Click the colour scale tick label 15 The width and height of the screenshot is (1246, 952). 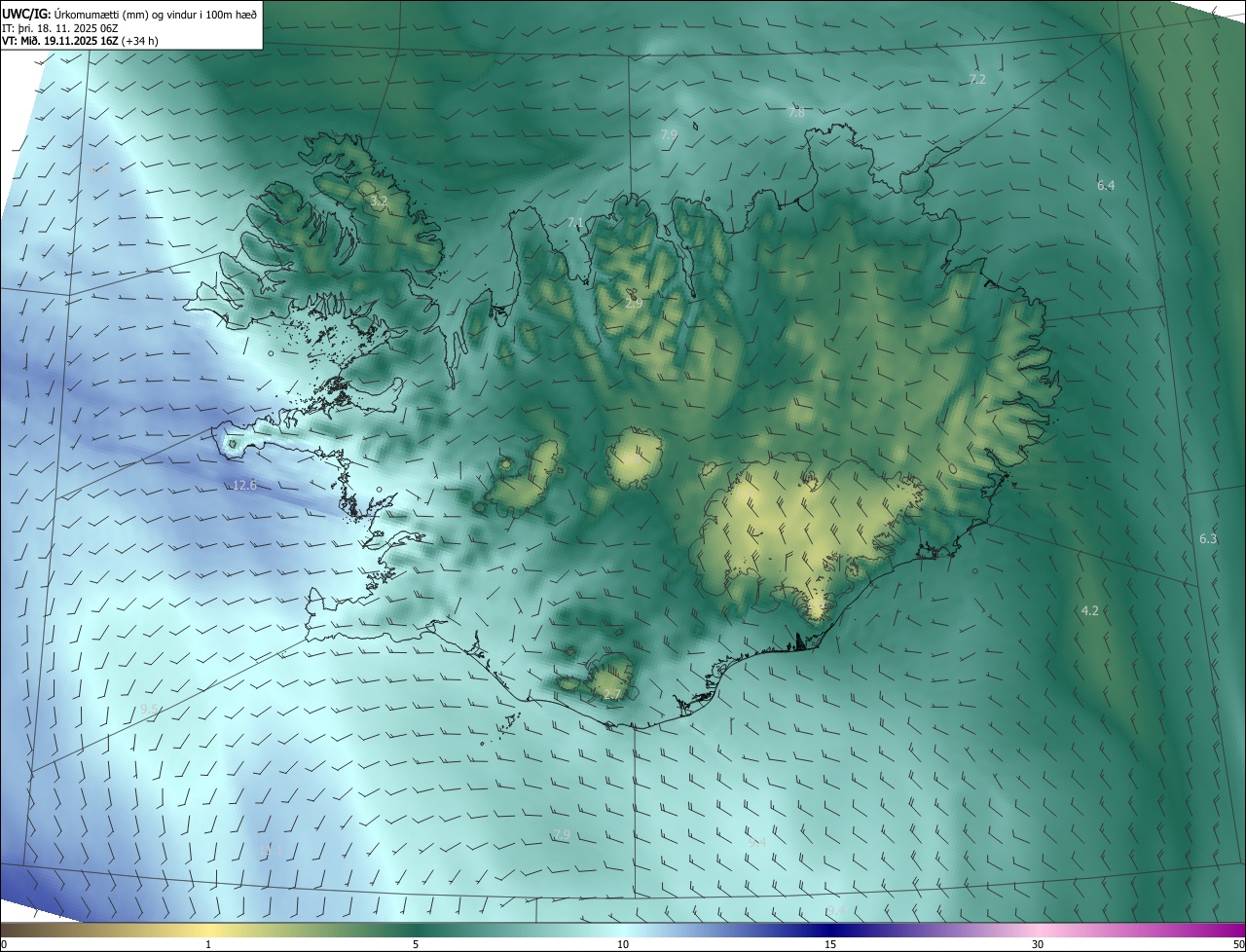pos(830,944)
